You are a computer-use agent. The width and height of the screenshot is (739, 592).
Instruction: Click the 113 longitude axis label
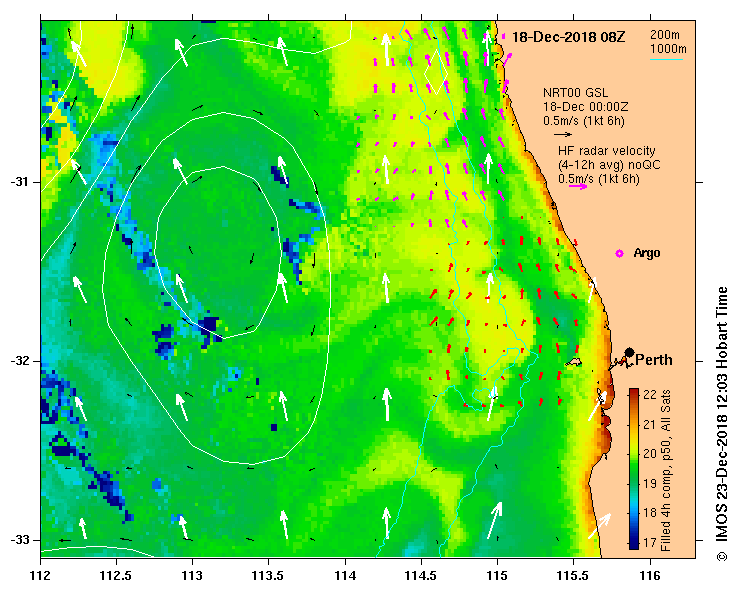click(193, 576)
